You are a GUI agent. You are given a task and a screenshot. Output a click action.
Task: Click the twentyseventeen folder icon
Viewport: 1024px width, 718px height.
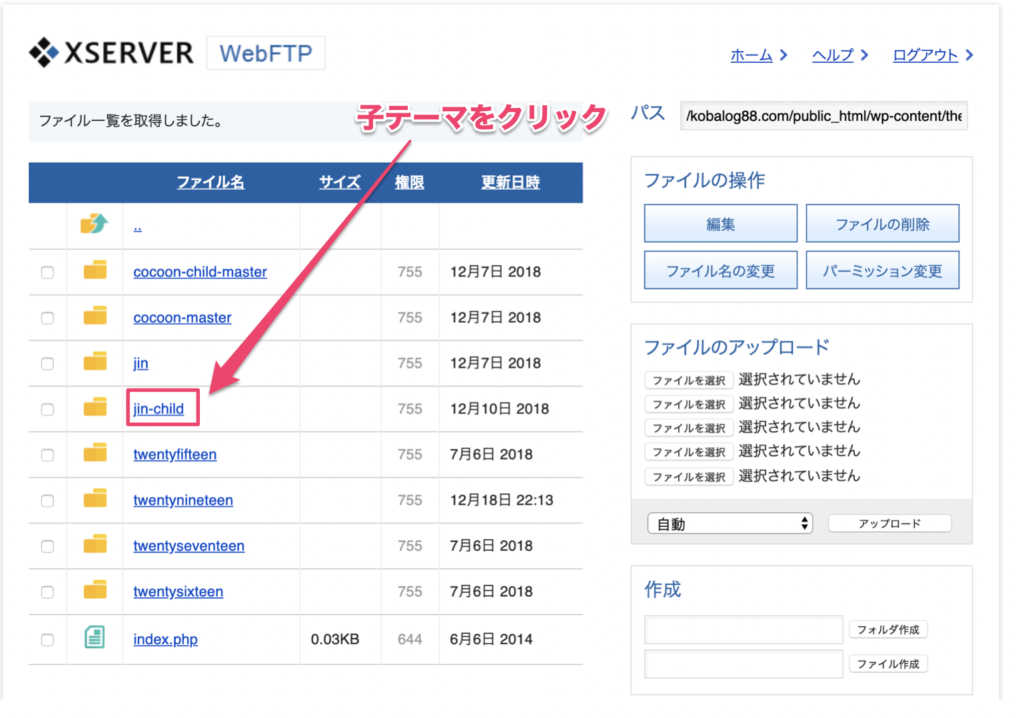(x=95, y=544)
